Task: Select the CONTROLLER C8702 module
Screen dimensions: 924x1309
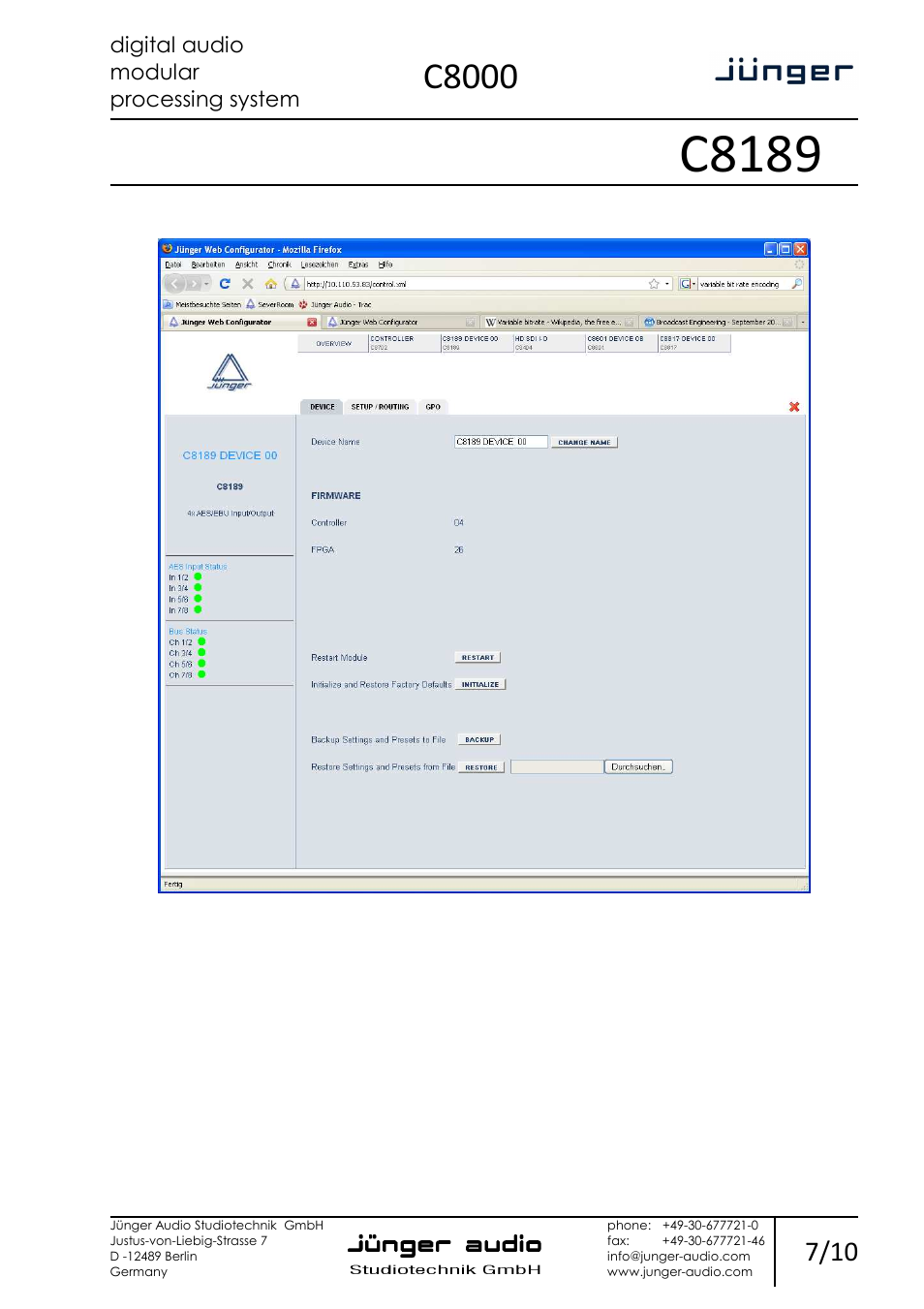Action: 404,343
